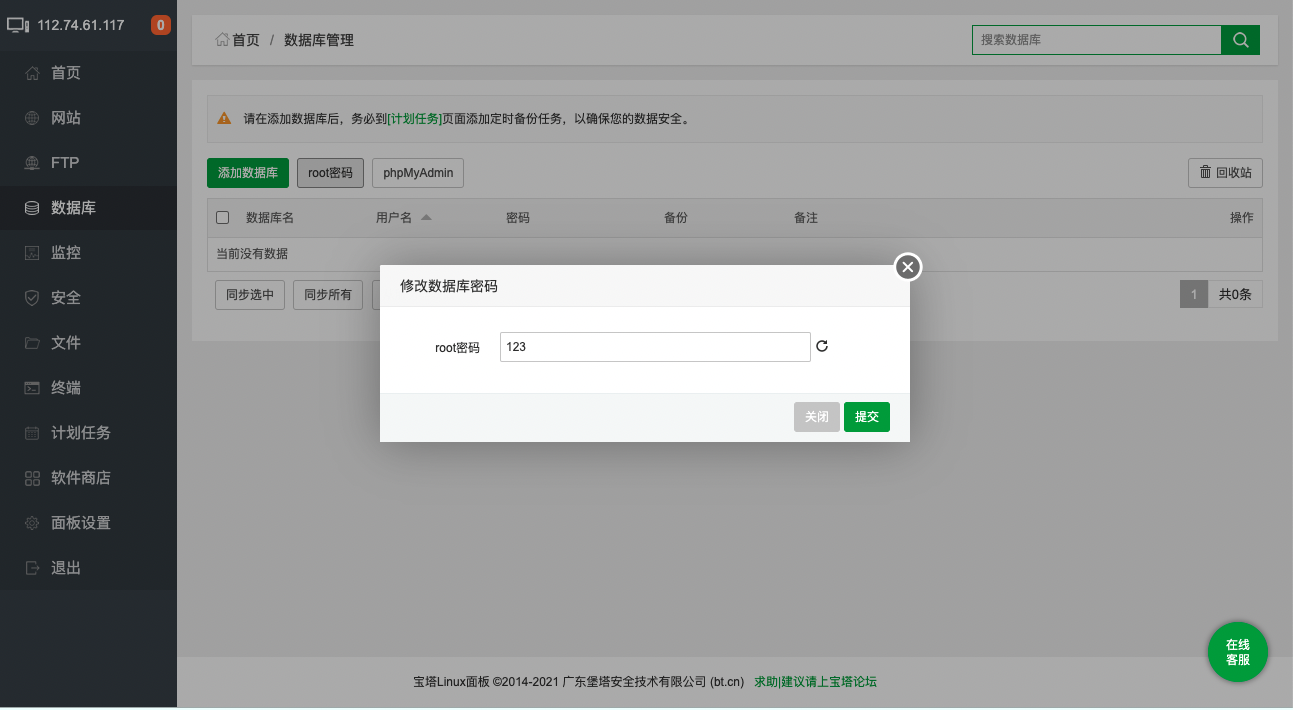Click the root密码 toolbar button

click(x=330, y=173)
